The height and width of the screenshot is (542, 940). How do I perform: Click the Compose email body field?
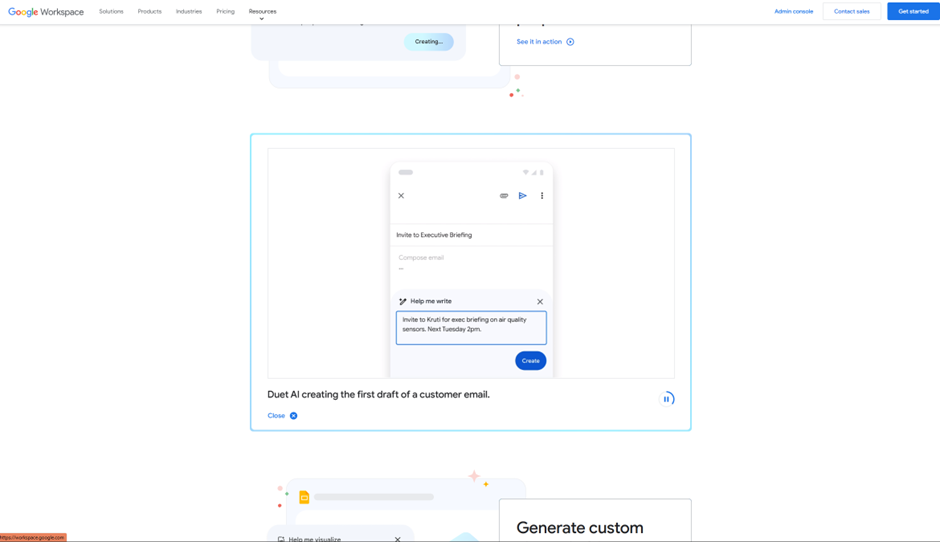click(471, 264)
